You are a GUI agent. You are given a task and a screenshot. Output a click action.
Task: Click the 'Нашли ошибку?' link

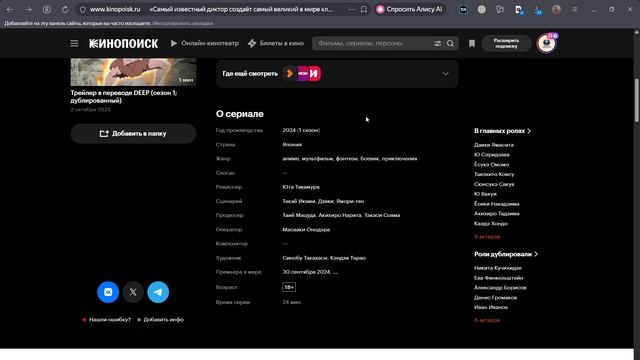(x=110, y=320)
